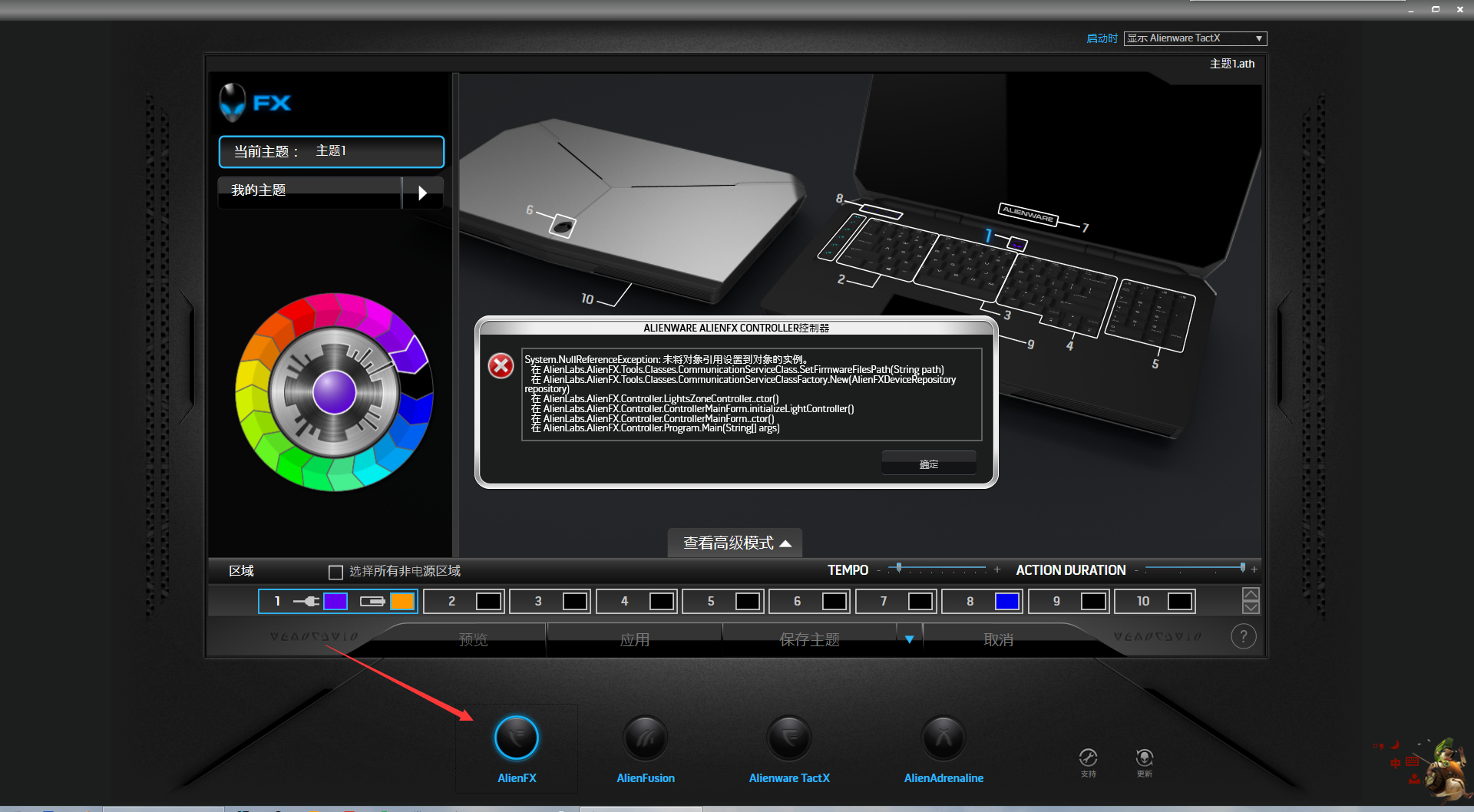Click the 启动时 startup label
1474x812 pixels.
point(1102,38)
